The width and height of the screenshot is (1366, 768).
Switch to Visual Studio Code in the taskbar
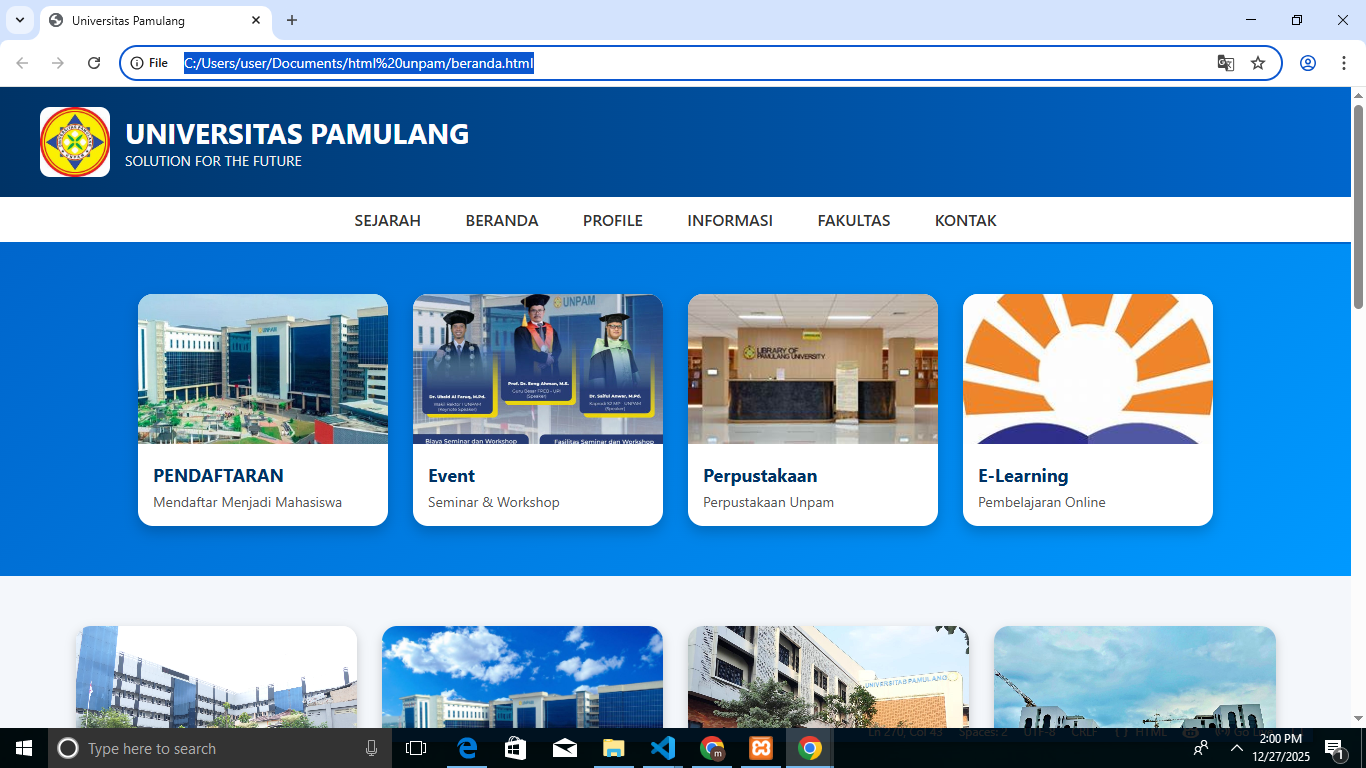pos(663,748)
